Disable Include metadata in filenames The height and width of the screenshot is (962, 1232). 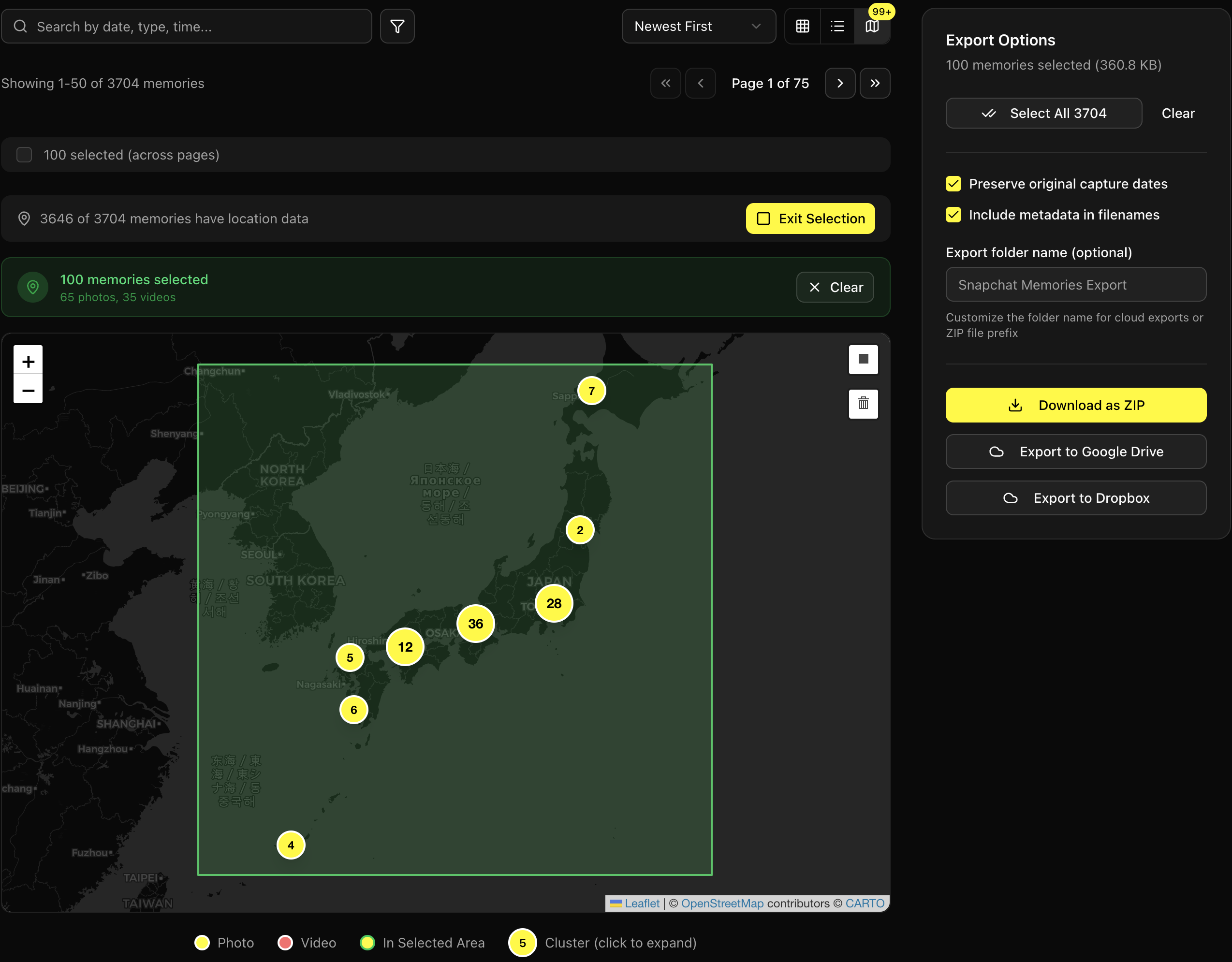953,215
